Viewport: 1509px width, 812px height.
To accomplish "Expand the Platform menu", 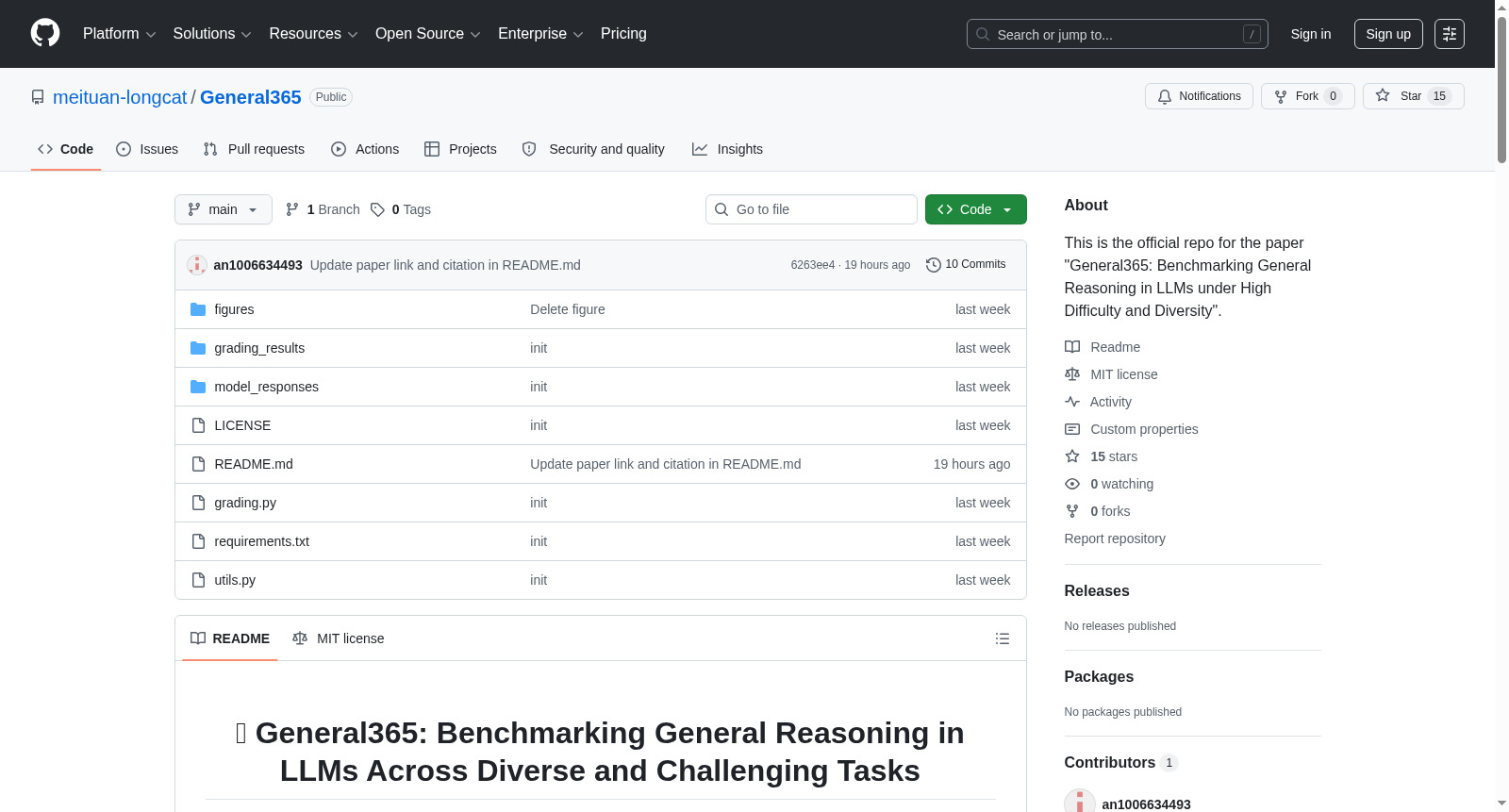I will (119, 34).
